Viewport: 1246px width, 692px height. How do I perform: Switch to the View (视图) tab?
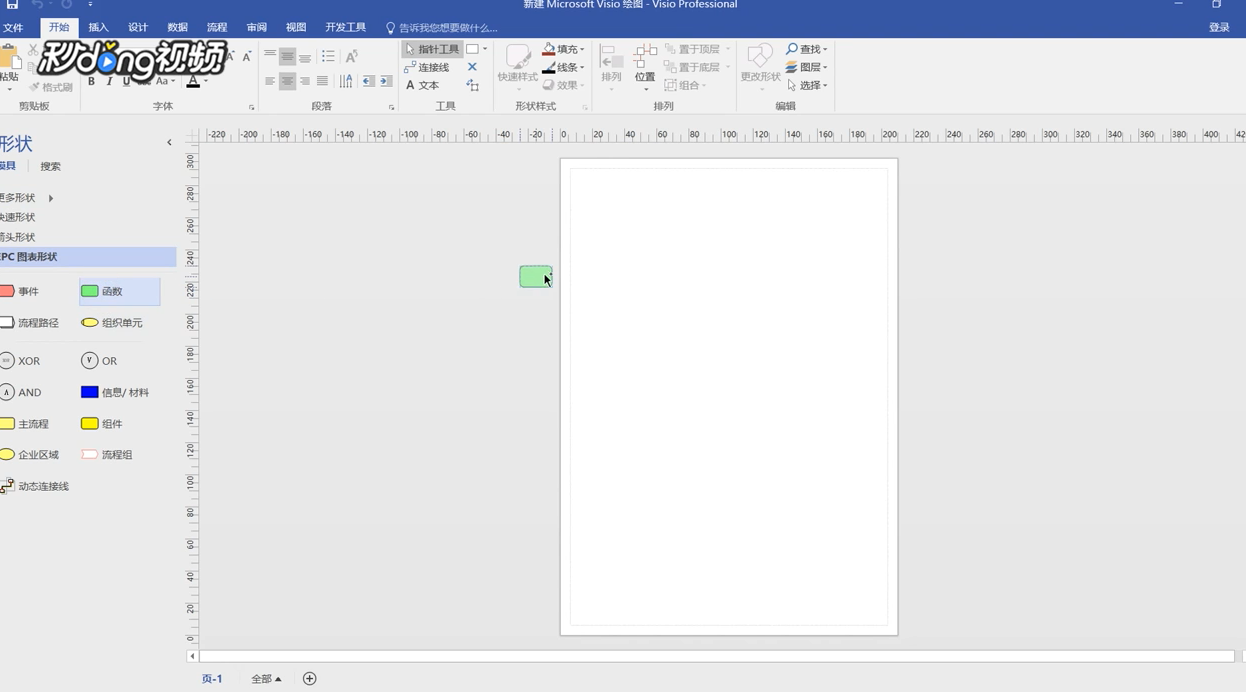click(x=296, y=28)
